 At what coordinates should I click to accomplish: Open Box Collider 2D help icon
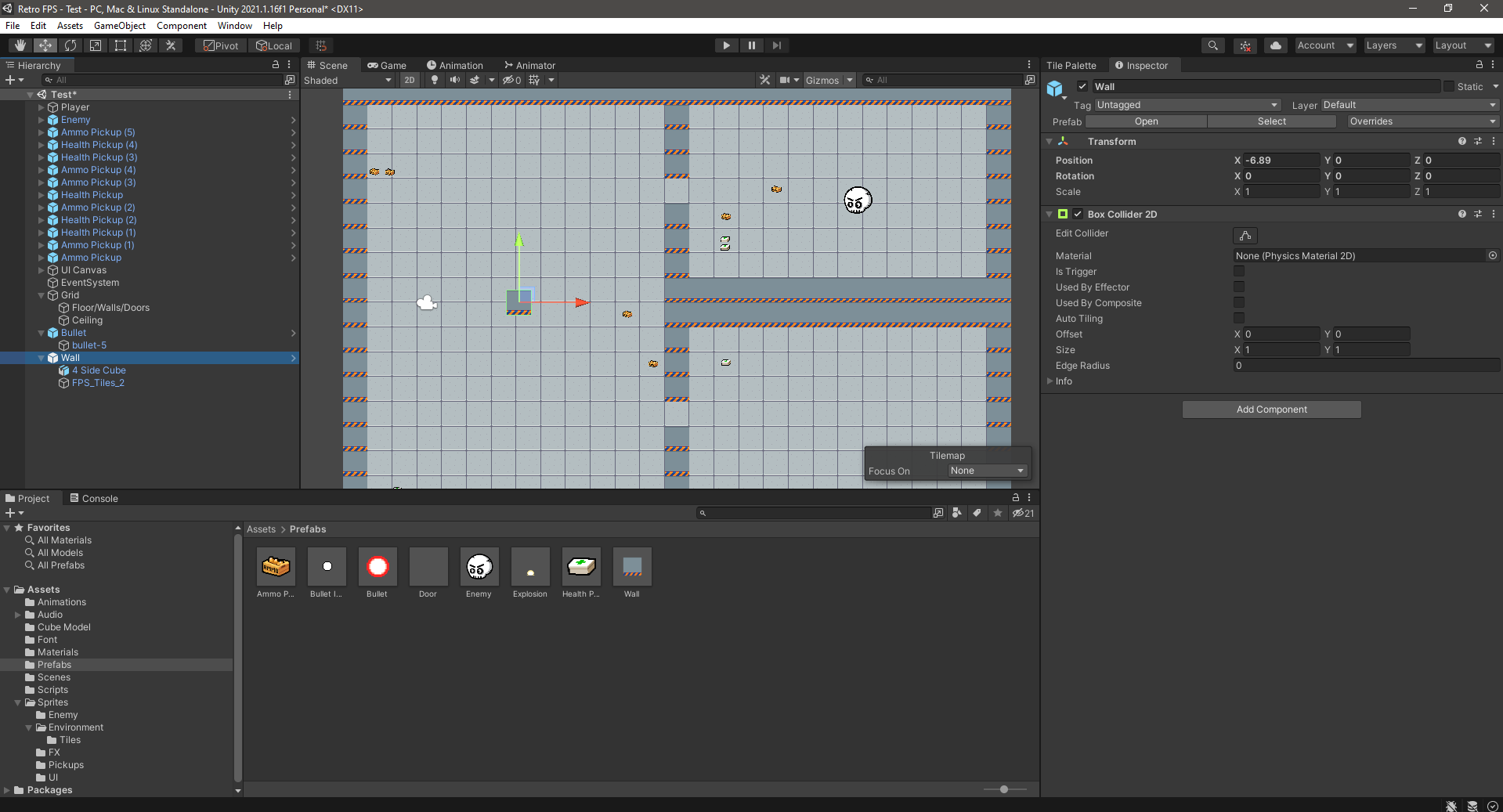point(1461,214)
